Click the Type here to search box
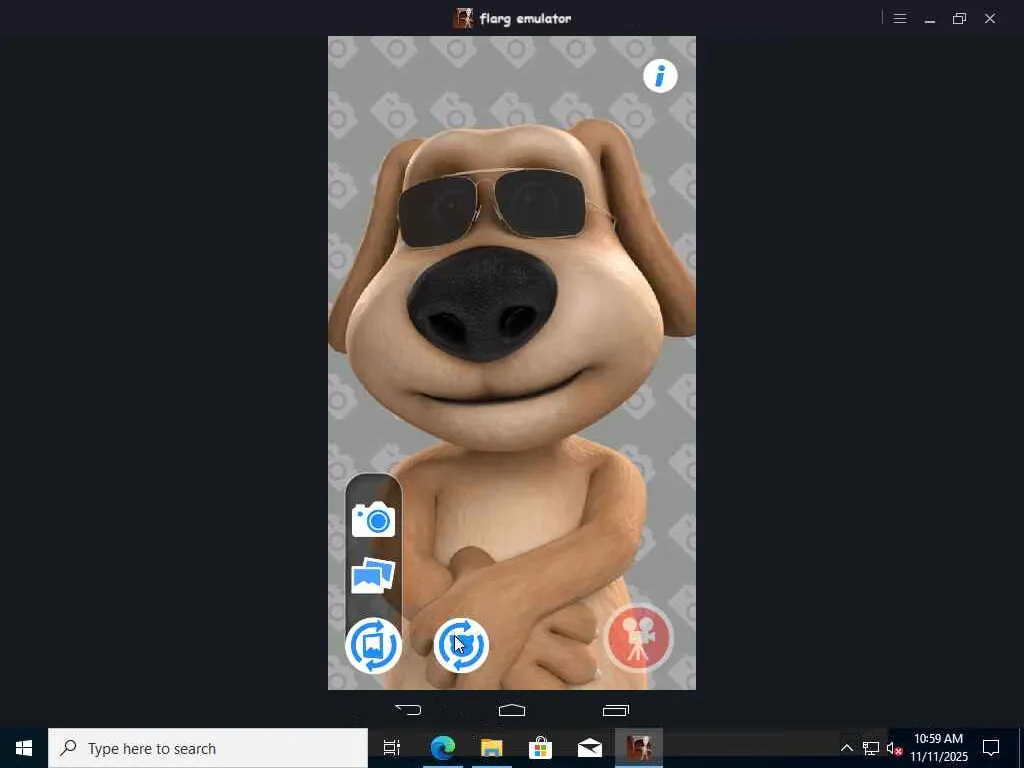The height and width of the screenshot is (768, 1024). 208,748
